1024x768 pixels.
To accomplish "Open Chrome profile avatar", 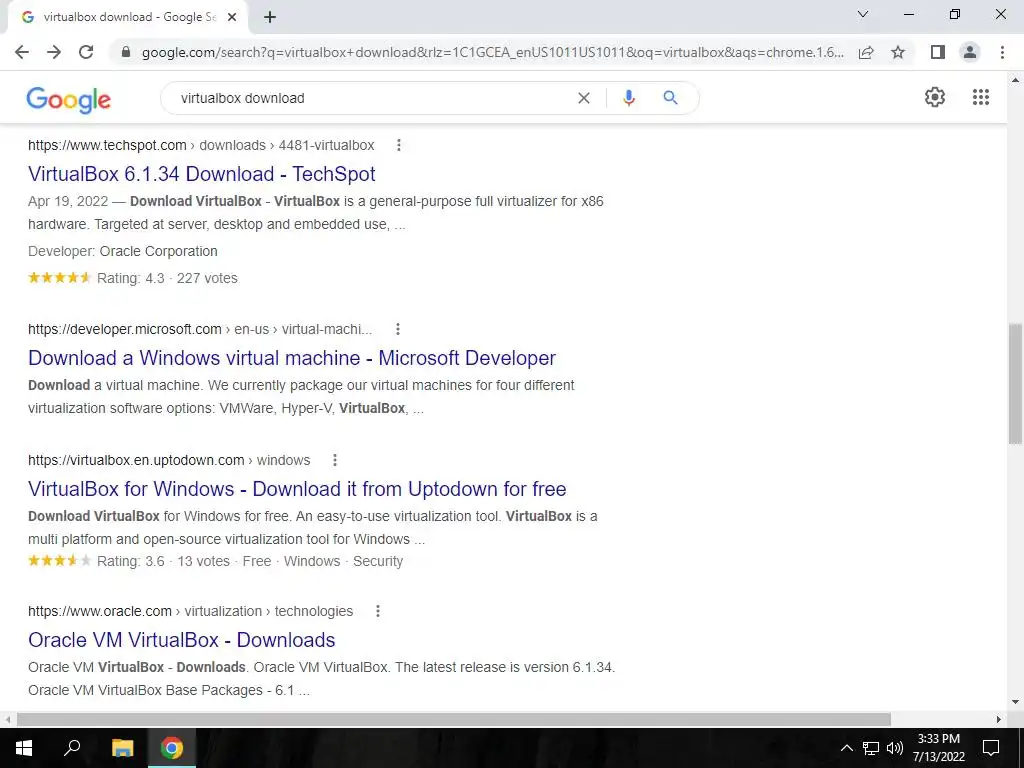I will coord(970,52).
